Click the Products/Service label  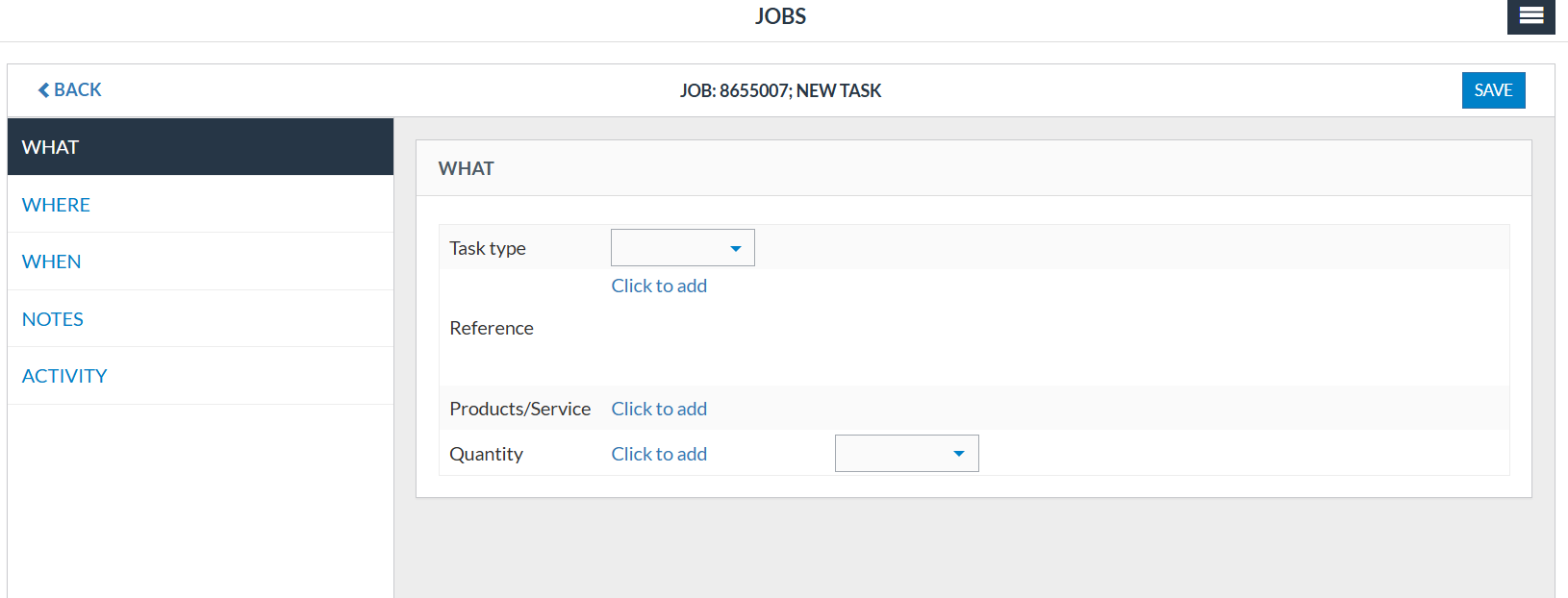pyautogui.click(x=520, y=409)
